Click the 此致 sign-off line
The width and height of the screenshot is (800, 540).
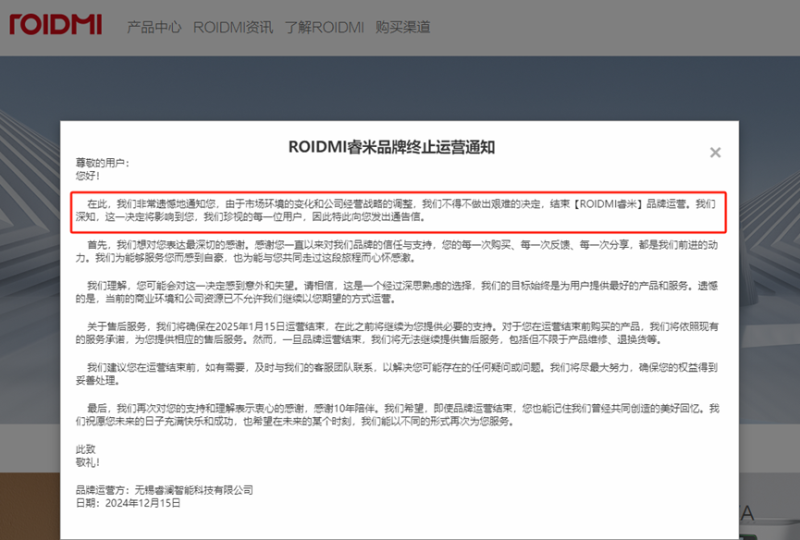tap(86, 449)
